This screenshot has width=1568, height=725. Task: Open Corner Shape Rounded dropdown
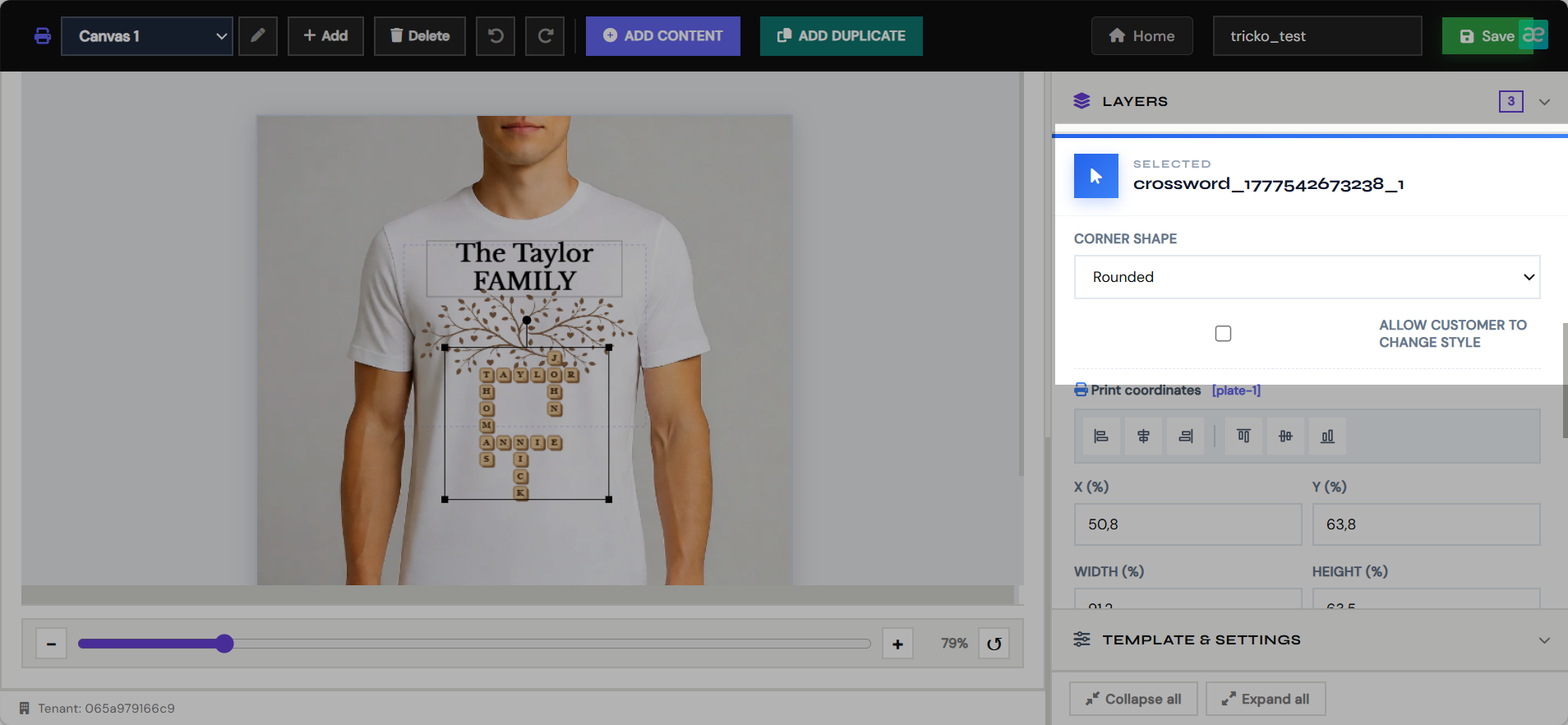click(1307, 277)
